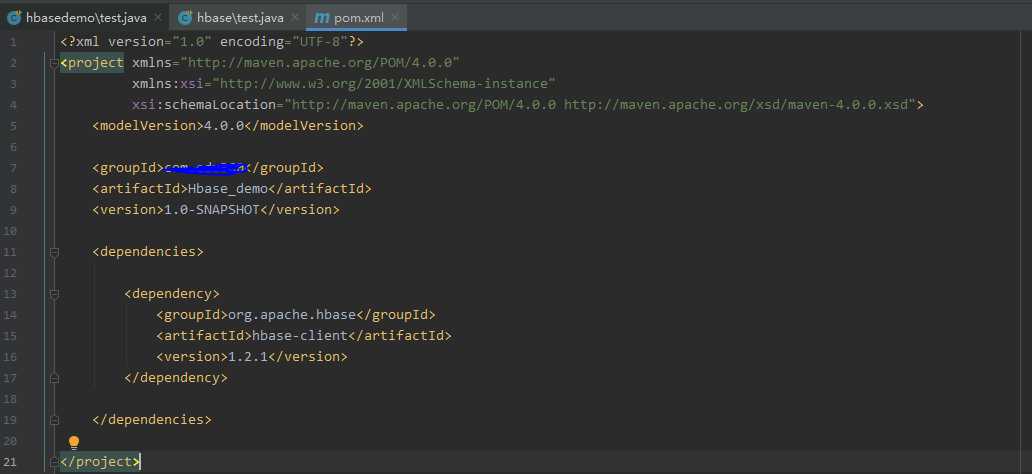Click gutter line number 14
Image resolution: width=1032 pixels, height=474 pixels.
click(x=10, y=315)
